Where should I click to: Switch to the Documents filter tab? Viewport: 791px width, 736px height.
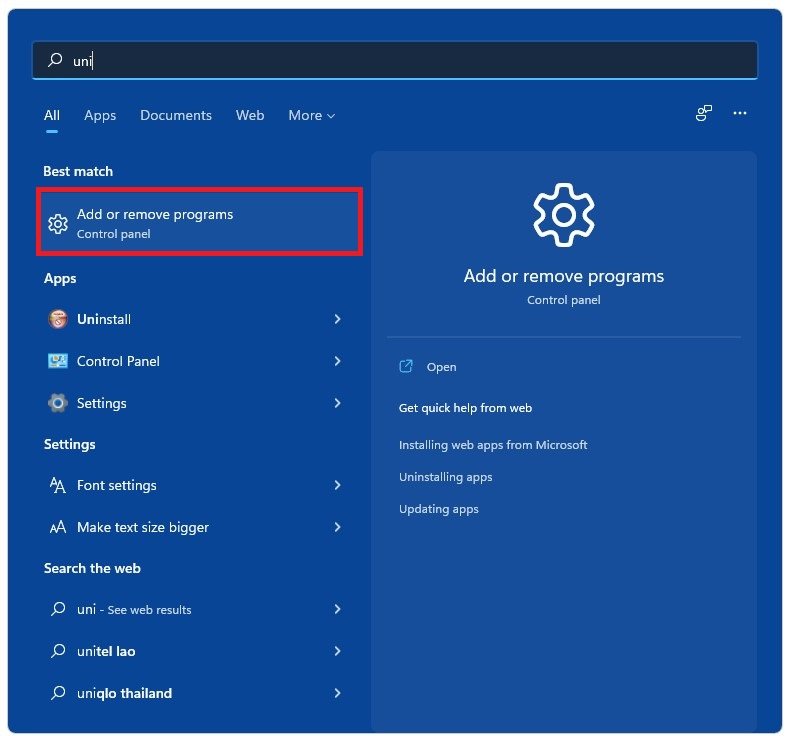pyautogui.click(x=176, y=115)
